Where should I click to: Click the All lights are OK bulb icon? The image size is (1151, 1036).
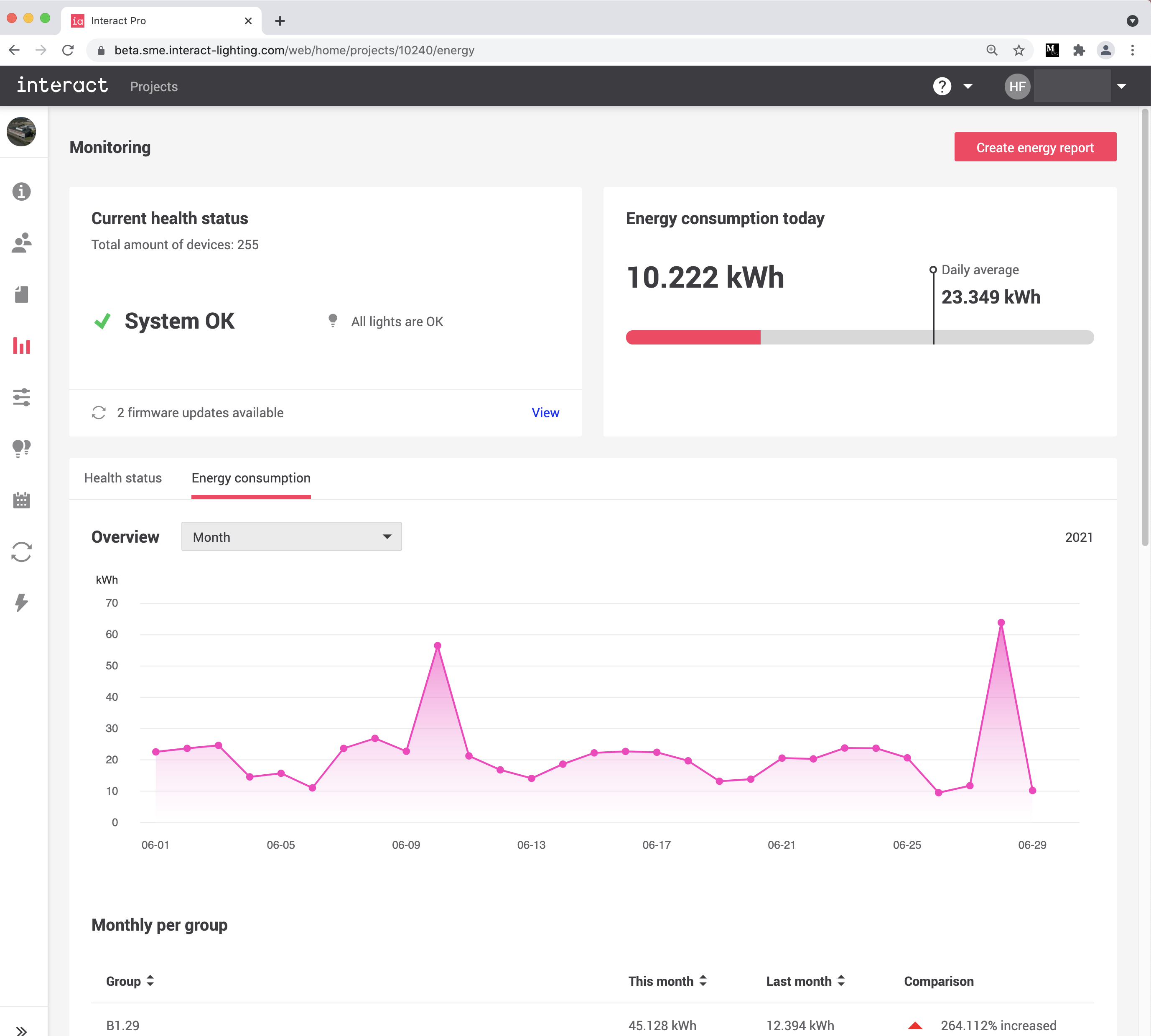[x=333, y=321]
